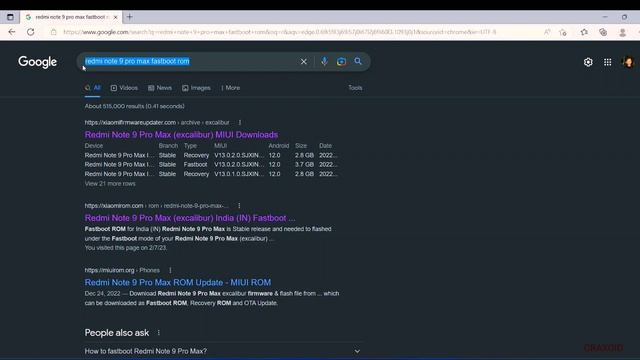This screenshot has width=640, height=360.
Task: Open the Google apps grid
Action: (608, 62)
